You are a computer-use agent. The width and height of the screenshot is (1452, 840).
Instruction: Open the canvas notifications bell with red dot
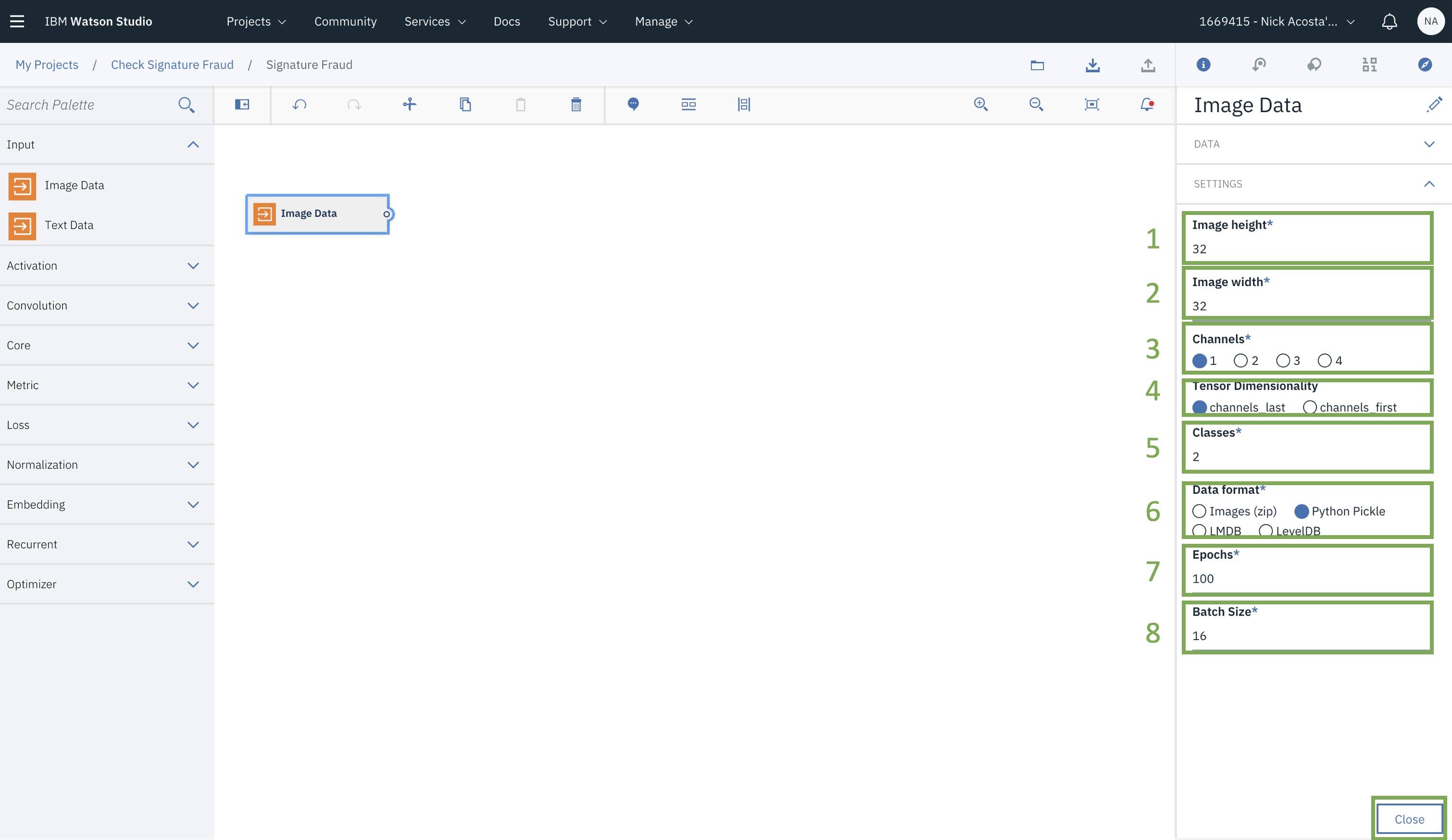pos(1147,104)
